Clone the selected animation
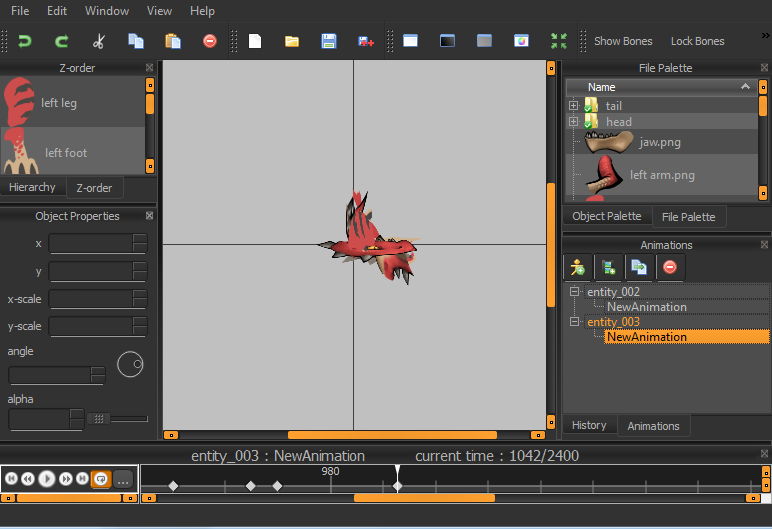Screen dimensions: 772x529 pos(639,267)
